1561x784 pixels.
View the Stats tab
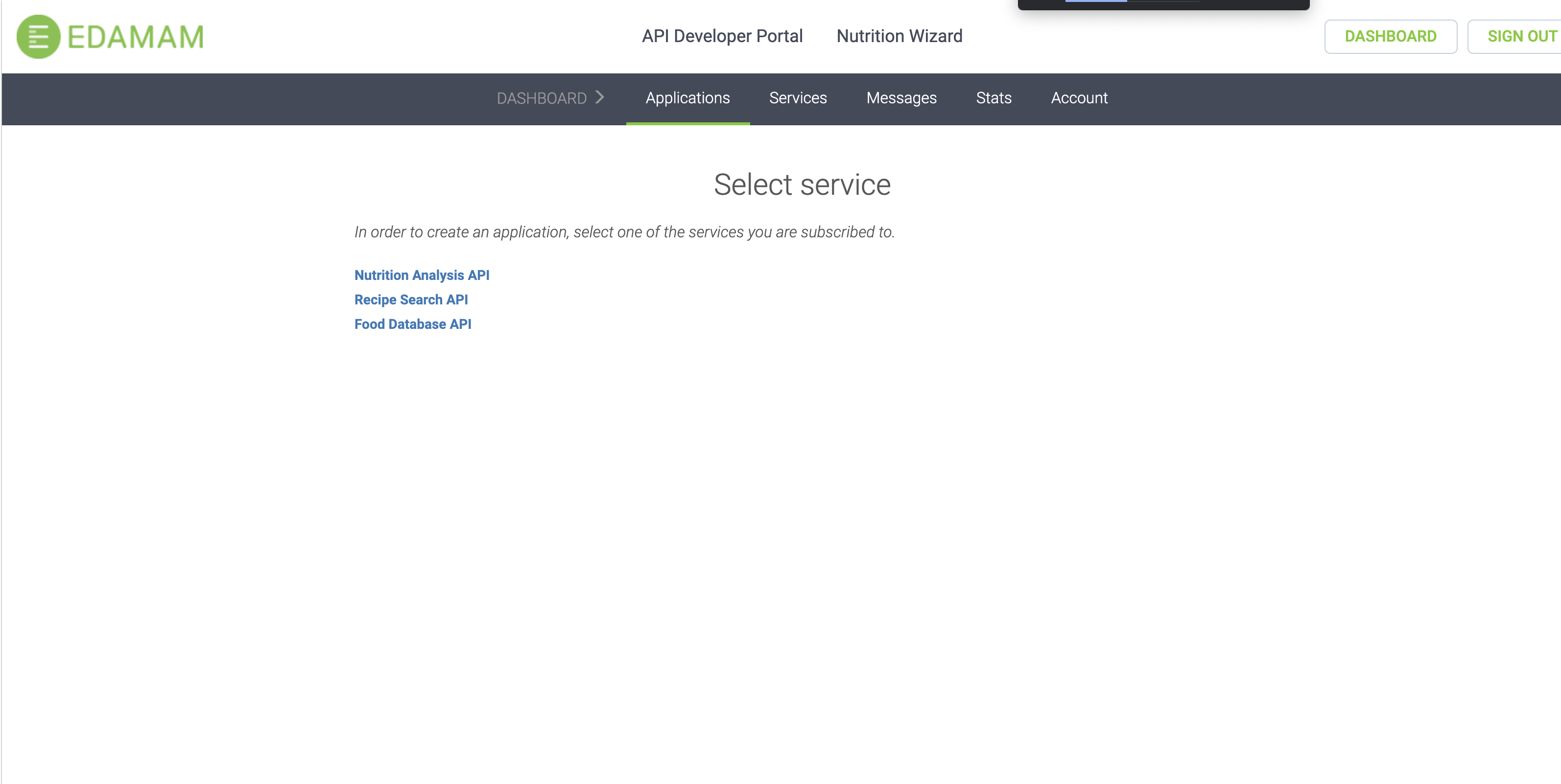(x=993, y=98)
